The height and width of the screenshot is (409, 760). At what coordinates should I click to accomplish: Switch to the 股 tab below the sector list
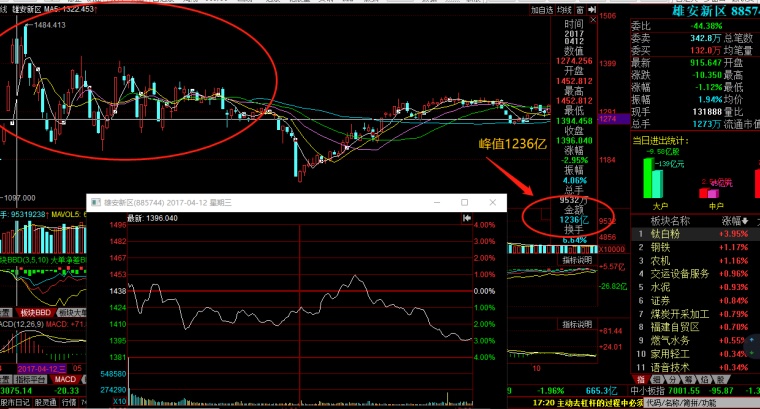[721, 379]
